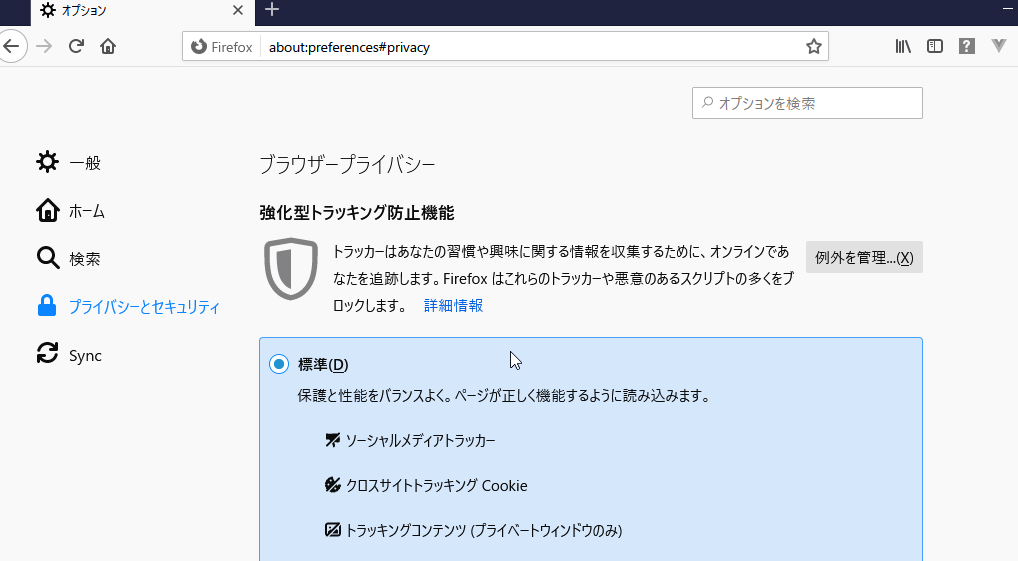The image size is (1018, 561).
Task: Click the question mark help toolbar icon
Action: click(x=967, y=47)
